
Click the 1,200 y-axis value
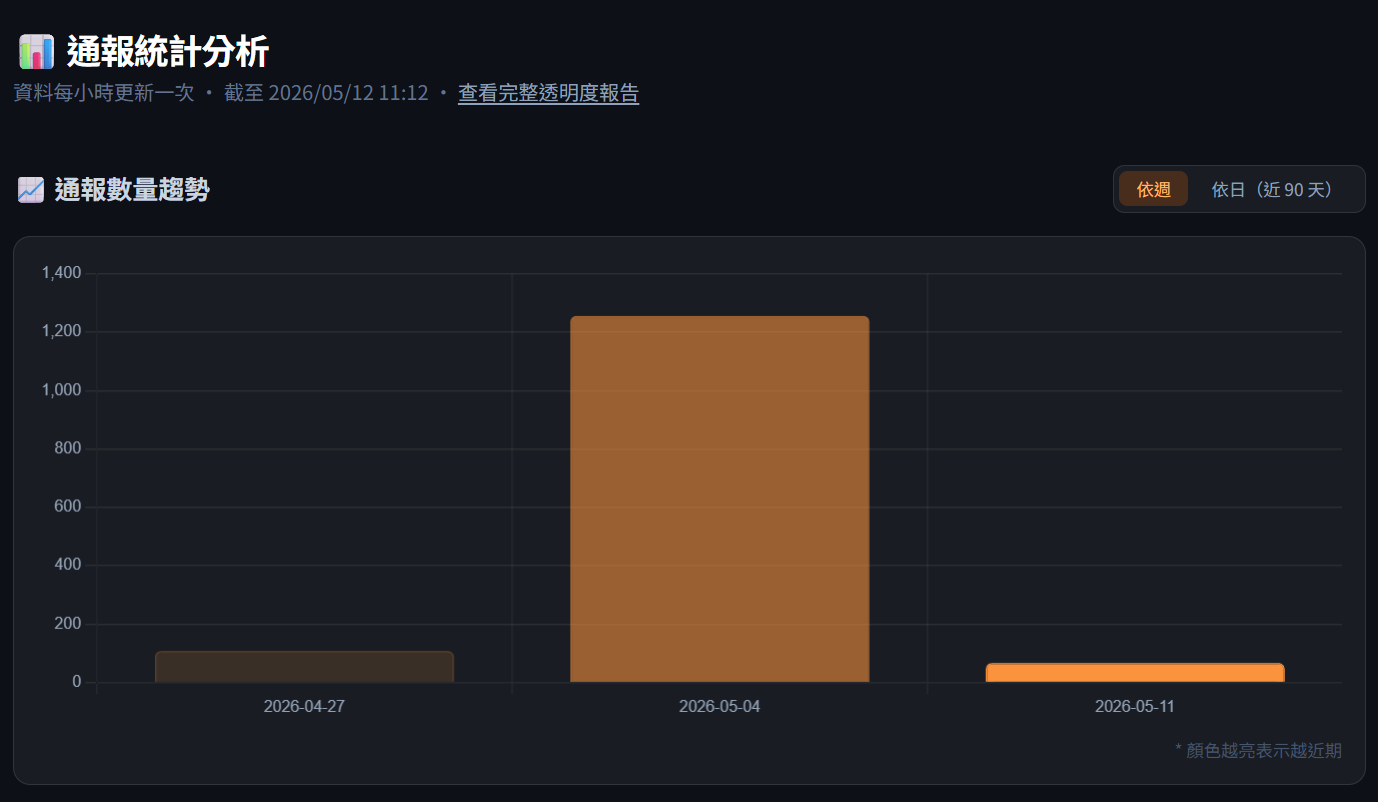click(62, 332)
